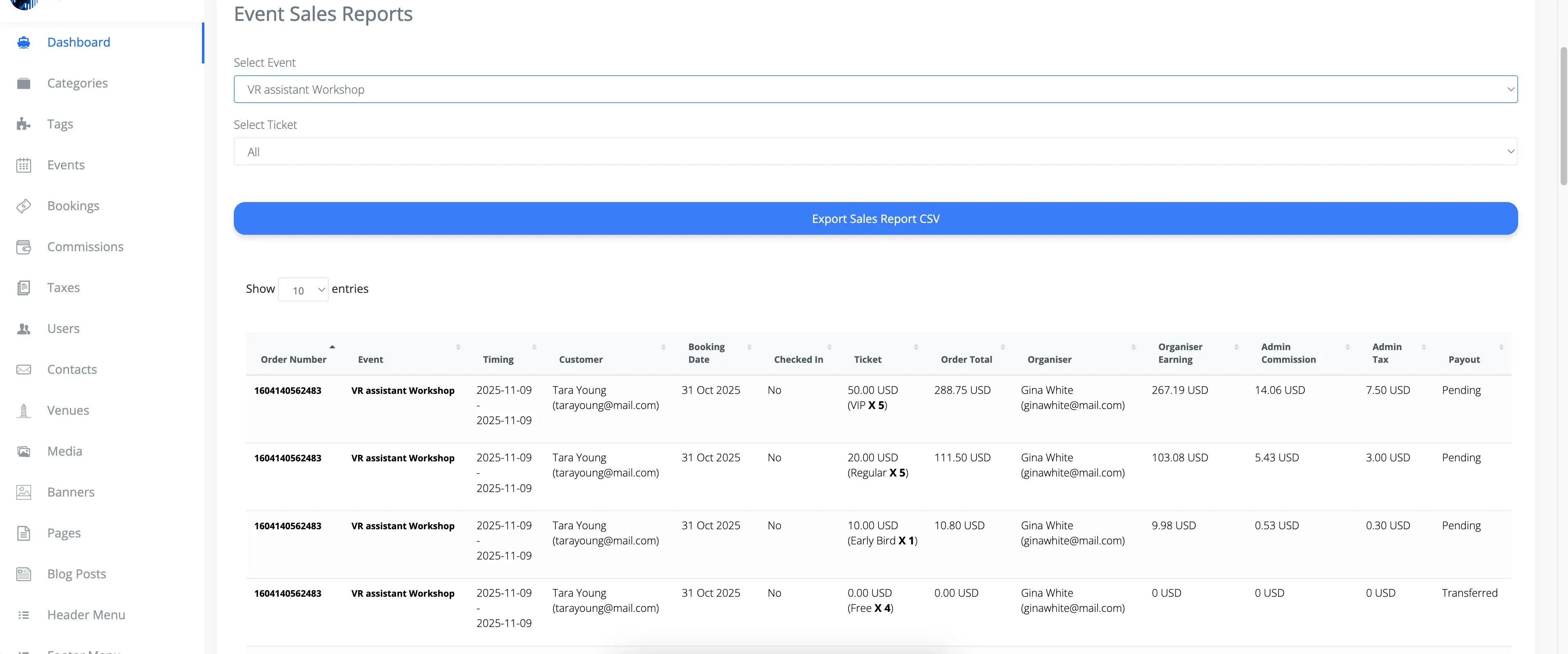Change the Show entries count dropdown
The height and width of the screenshot is (654, 1568).
302,289
